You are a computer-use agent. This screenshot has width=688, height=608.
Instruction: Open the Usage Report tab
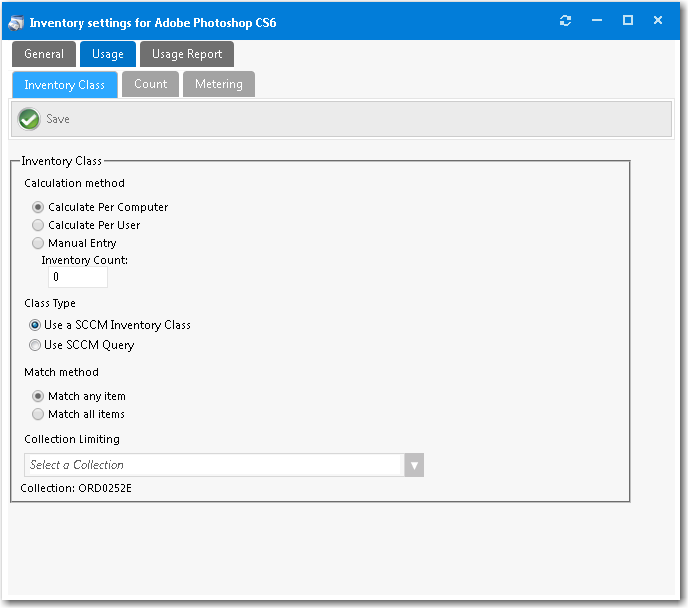pyautogui.click(x=187, y=54)
